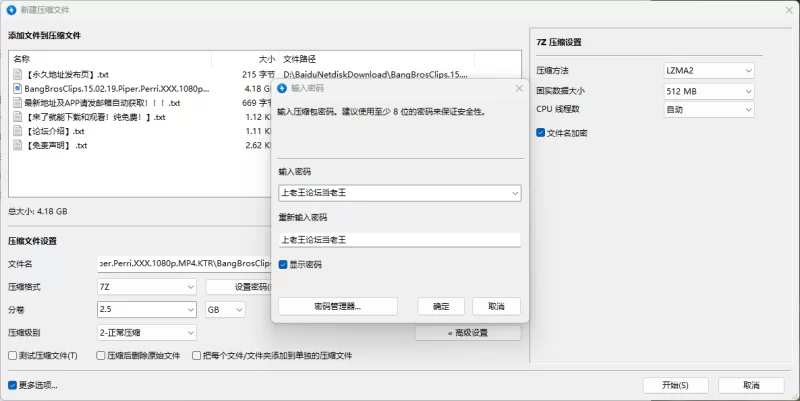This screenshot has width=800, height=401.
Task: Click 开始(S) button
Action: (676, 385)
